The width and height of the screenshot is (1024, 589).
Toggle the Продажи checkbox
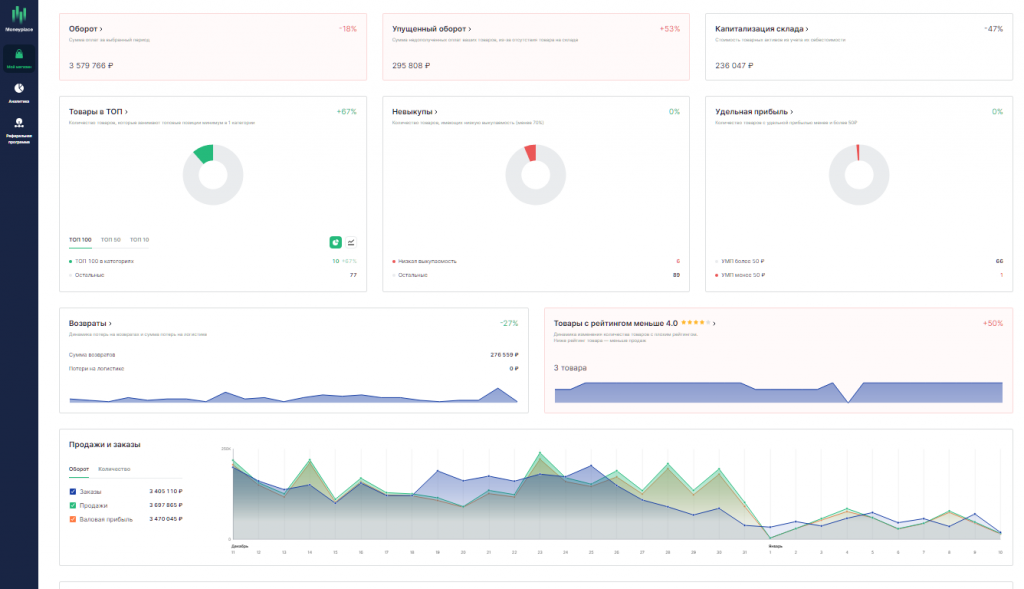coord(73,505)
